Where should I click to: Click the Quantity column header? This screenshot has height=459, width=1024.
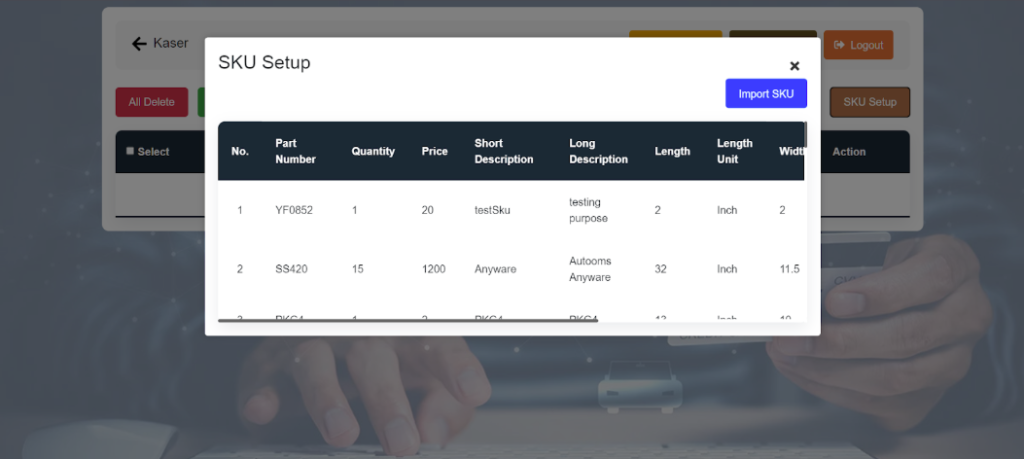[373, 151]
